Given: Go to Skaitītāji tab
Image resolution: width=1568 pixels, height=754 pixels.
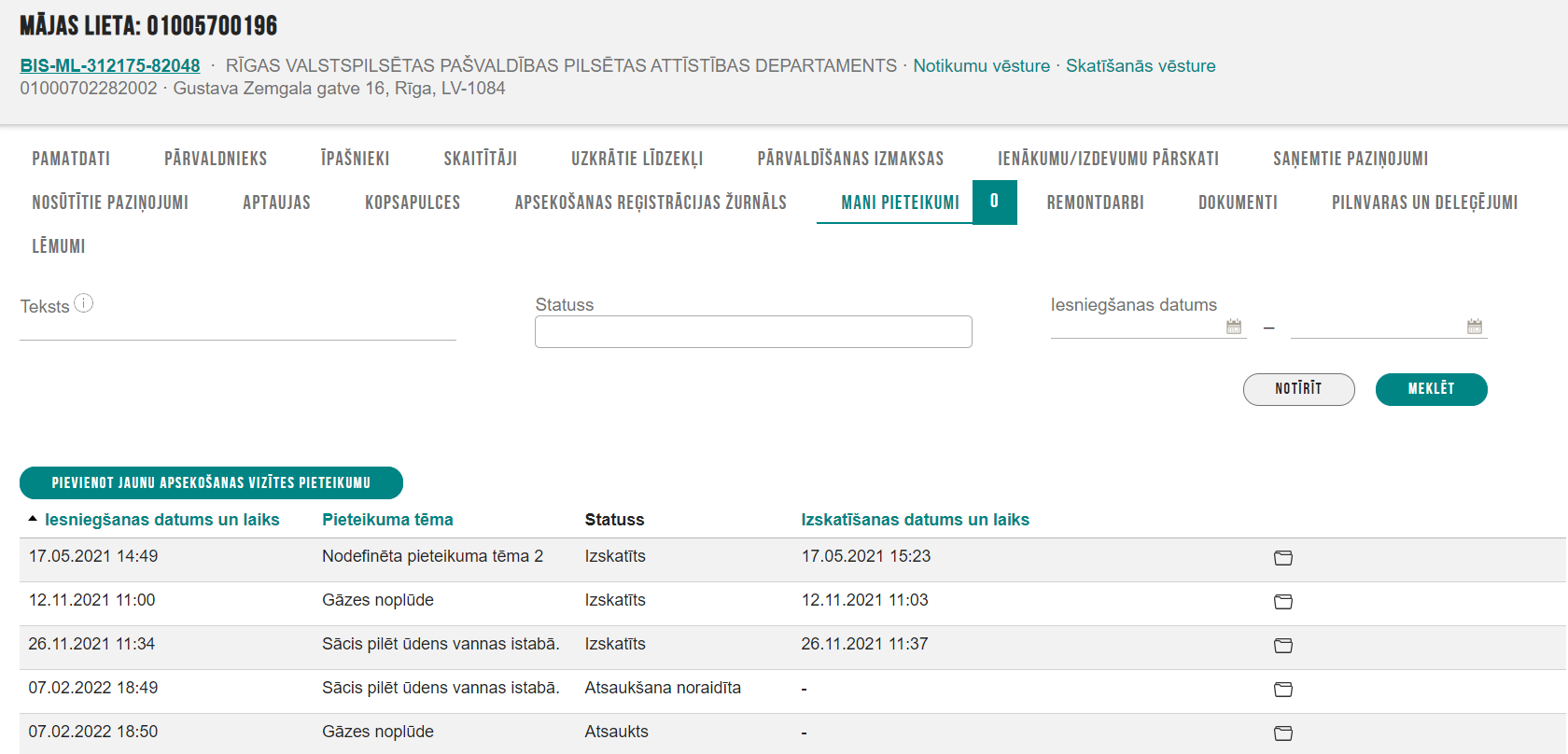Looking at the screenshot, I should tap(481, 159).
